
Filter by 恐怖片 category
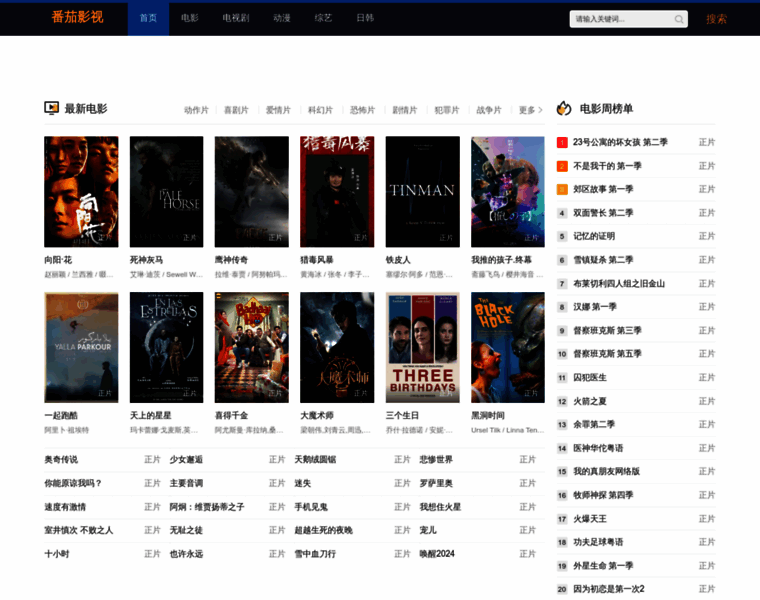click(x=363, y=111)
